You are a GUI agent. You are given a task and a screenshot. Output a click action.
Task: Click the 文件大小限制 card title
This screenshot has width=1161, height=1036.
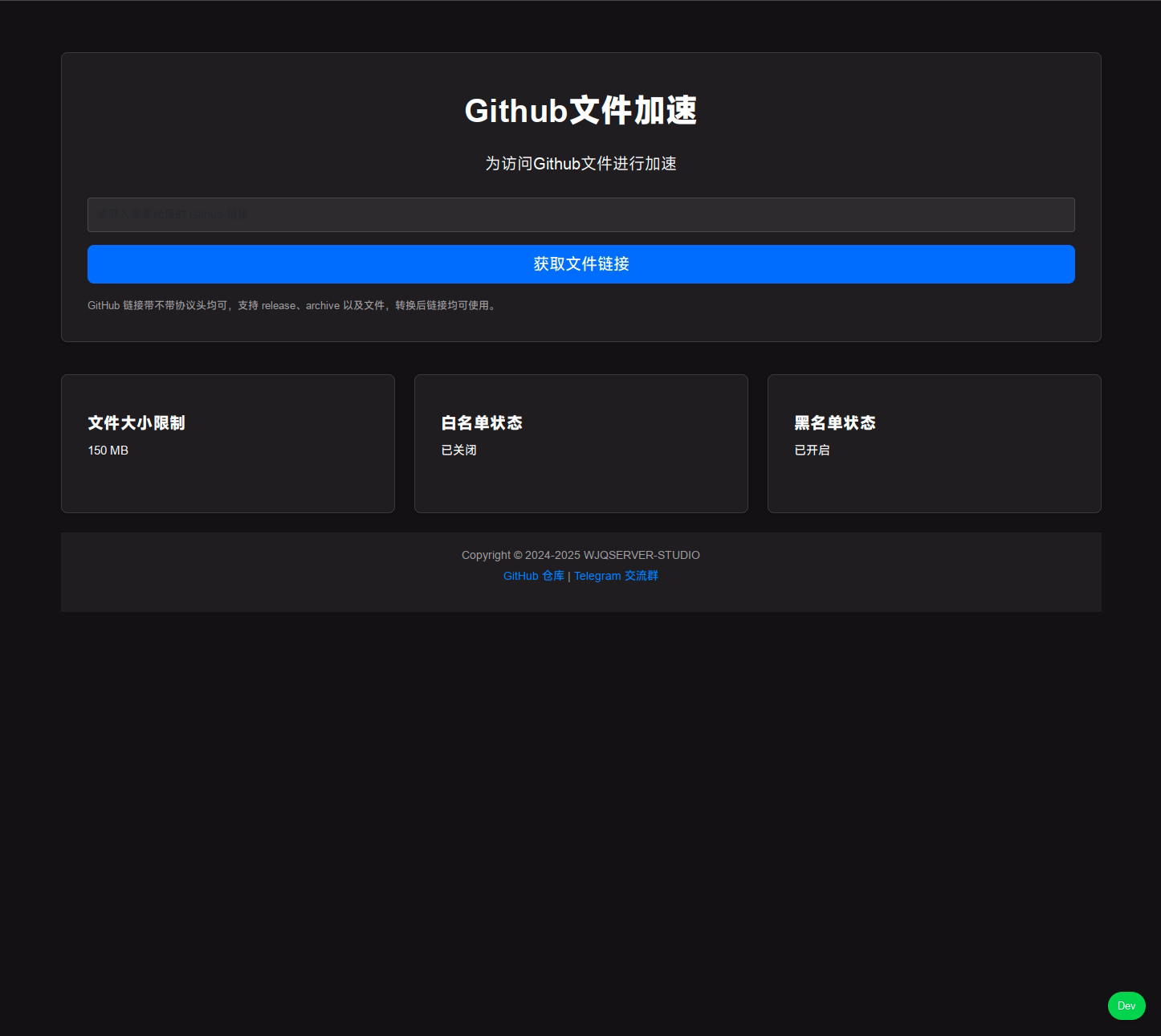tap(136, 423)
